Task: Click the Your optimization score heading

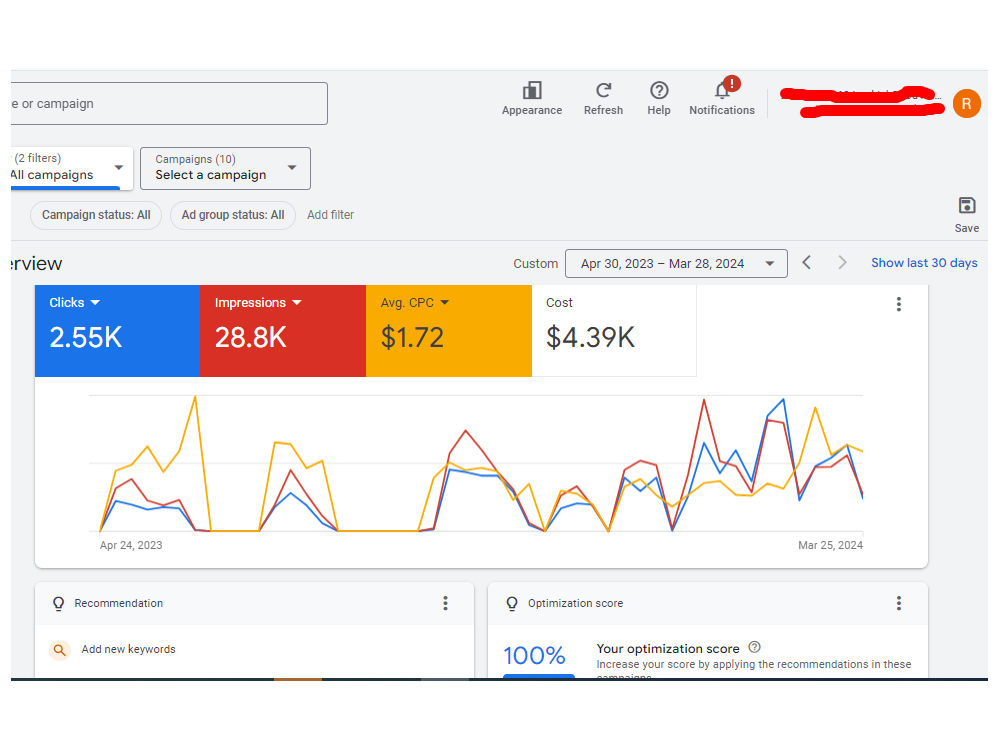Action: pos(668,649)
